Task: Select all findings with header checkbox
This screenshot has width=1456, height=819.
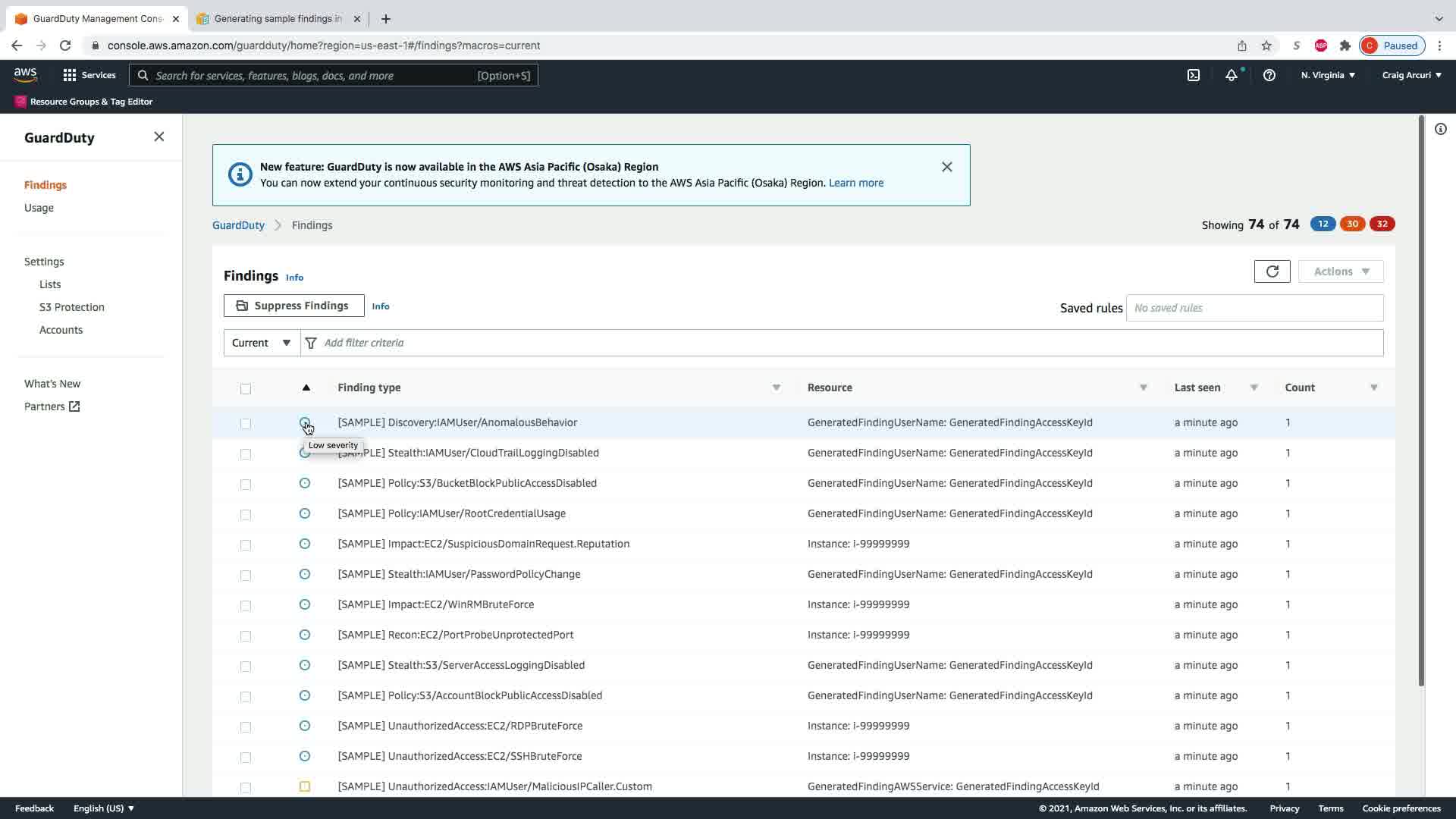Action: click(245, 389)
